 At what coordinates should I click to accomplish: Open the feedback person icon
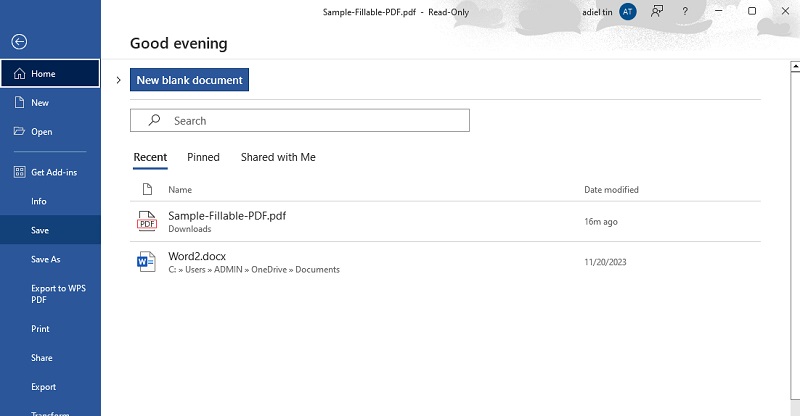[657, 11]
